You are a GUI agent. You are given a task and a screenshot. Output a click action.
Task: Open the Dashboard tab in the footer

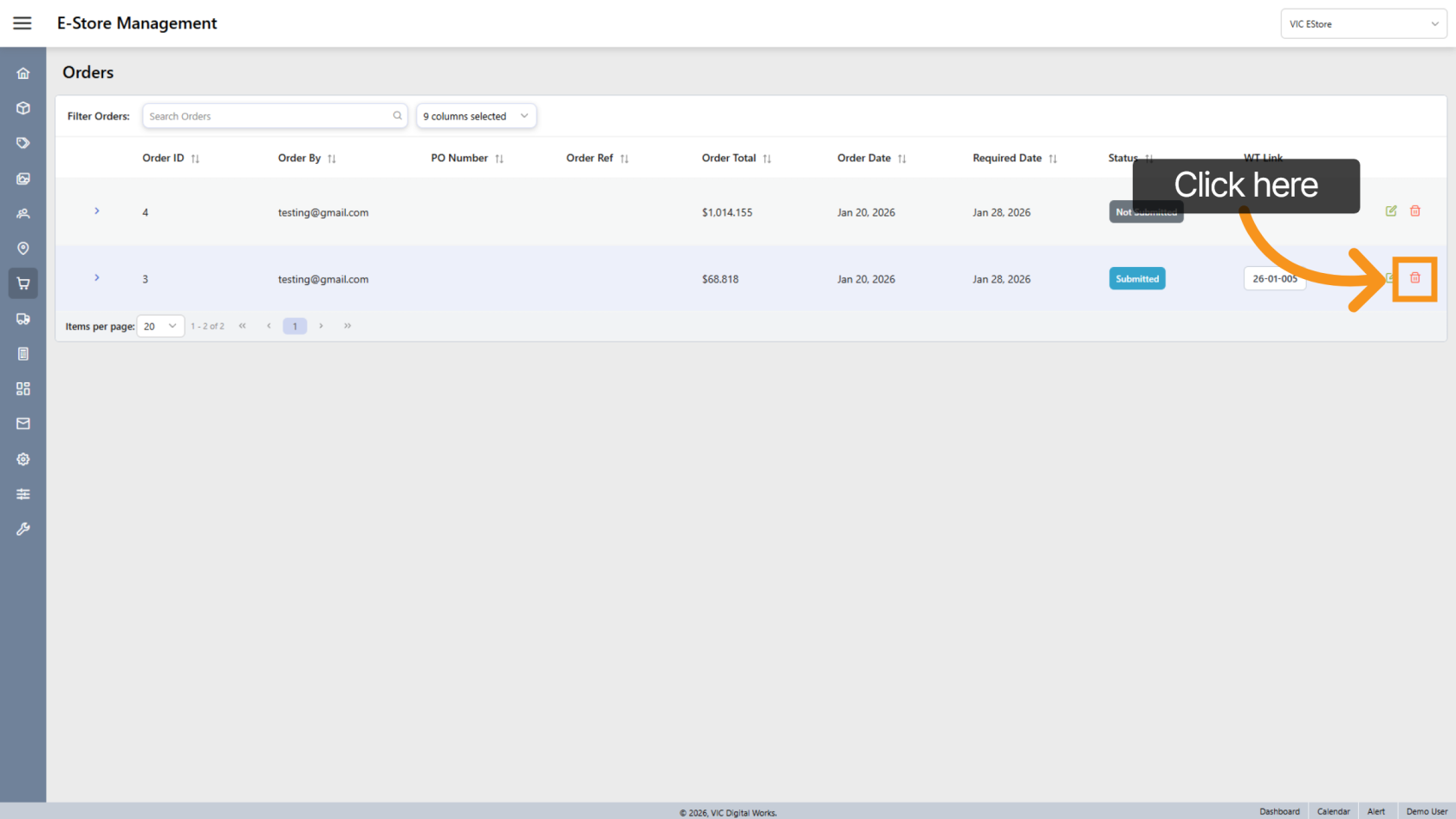tap(1279, 811)
